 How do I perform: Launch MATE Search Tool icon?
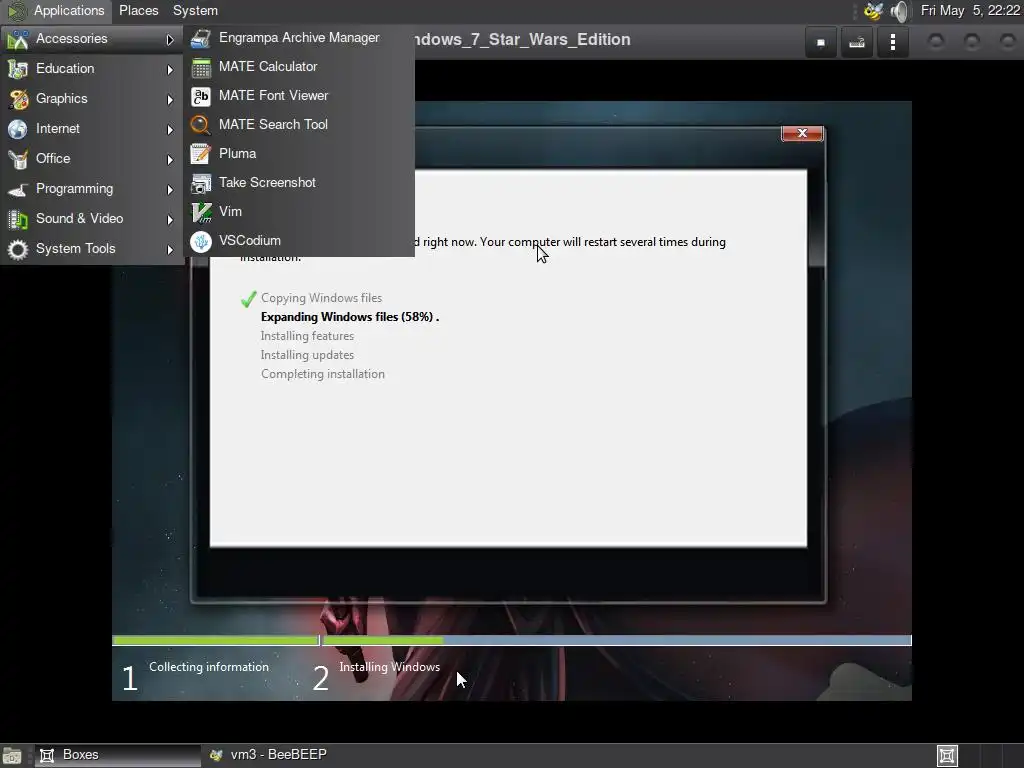(200, 125)
